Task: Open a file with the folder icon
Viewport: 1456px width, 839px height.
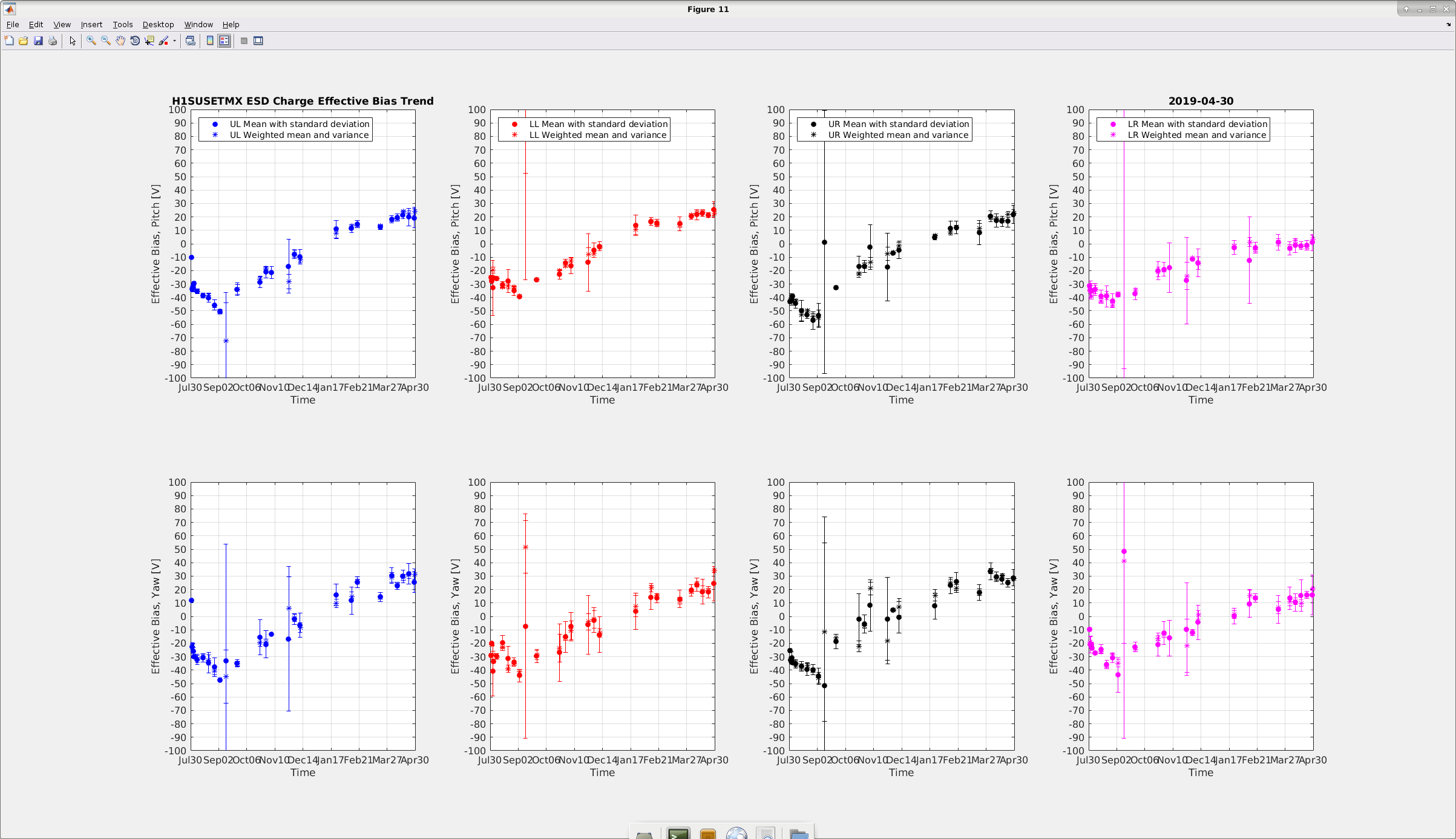Action: [x=24, y=41]
